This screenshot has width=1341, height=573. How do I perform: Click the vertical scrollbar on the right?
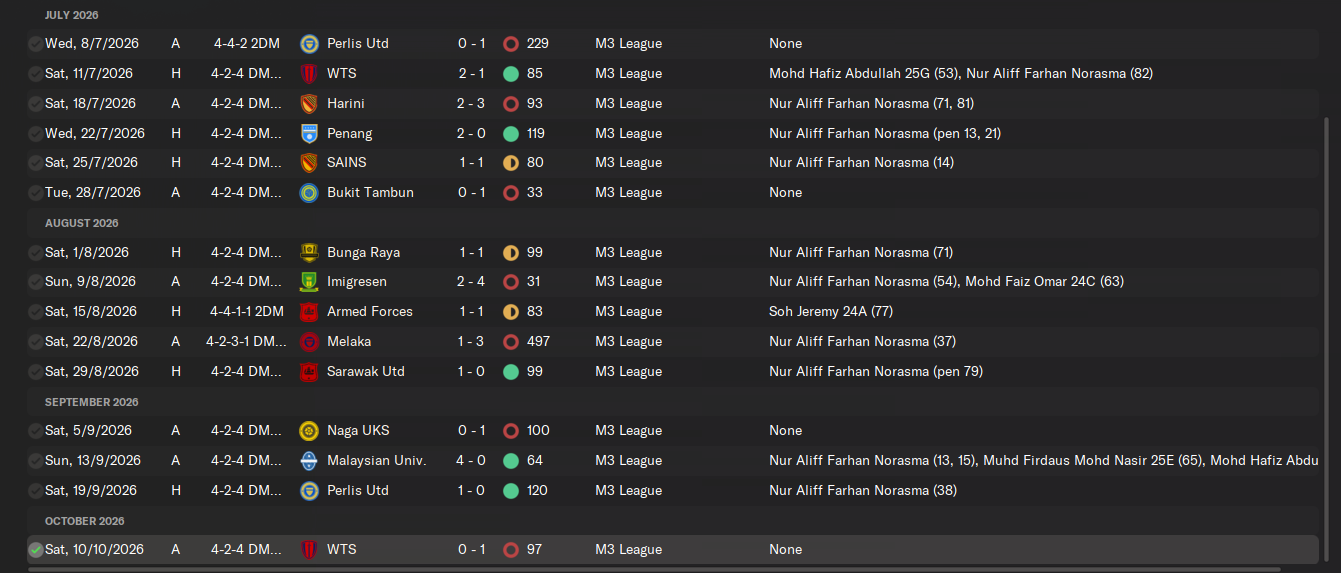click(1328, 330)
